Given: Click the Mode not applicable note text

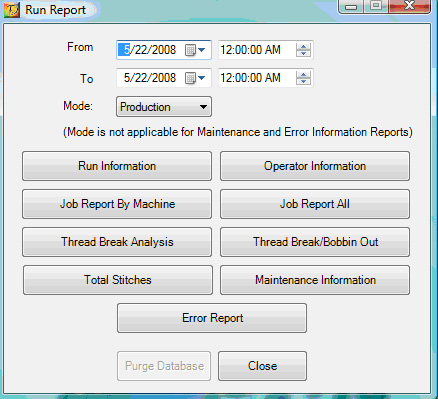Looking at the screenshot, I should (x=238, y=132).
